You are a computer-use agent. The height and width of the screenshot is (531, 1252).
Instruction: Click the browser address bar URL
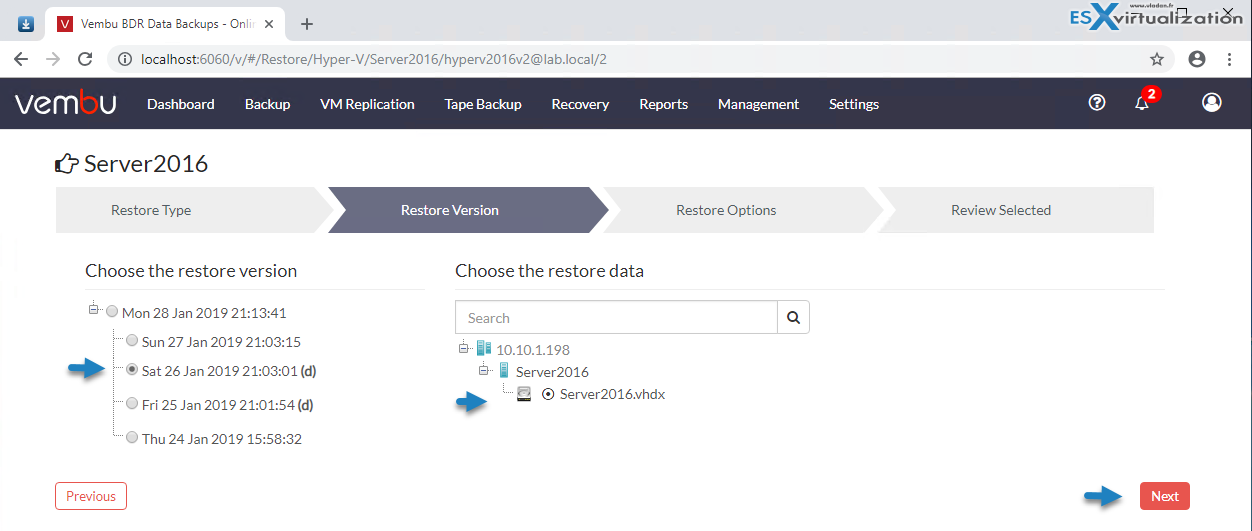(374, 59)
